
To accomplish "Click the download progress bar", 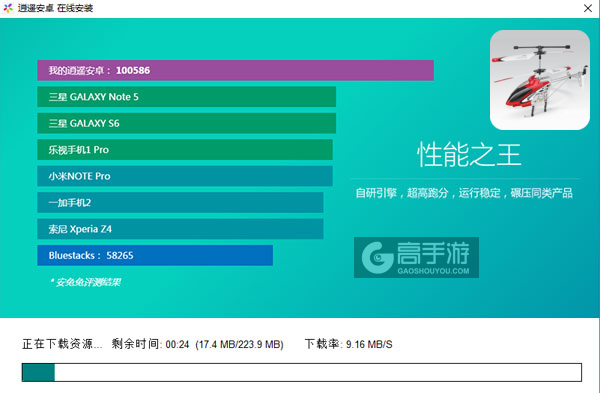I will click(x=302, y=372).
